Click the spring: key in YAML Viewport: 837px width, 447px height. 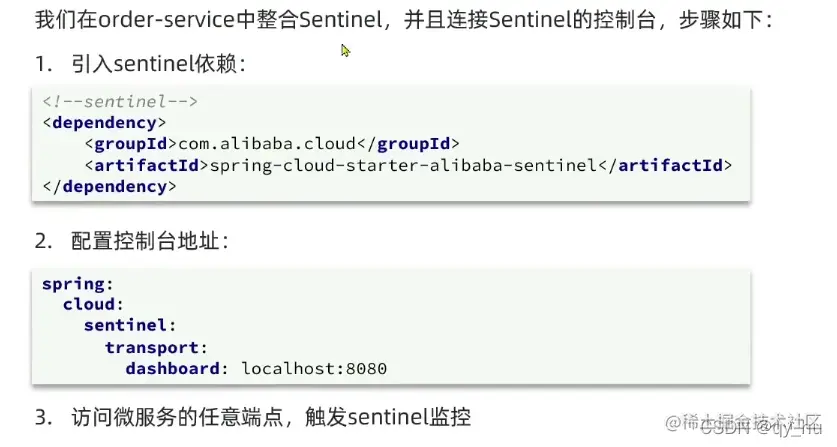78,284
